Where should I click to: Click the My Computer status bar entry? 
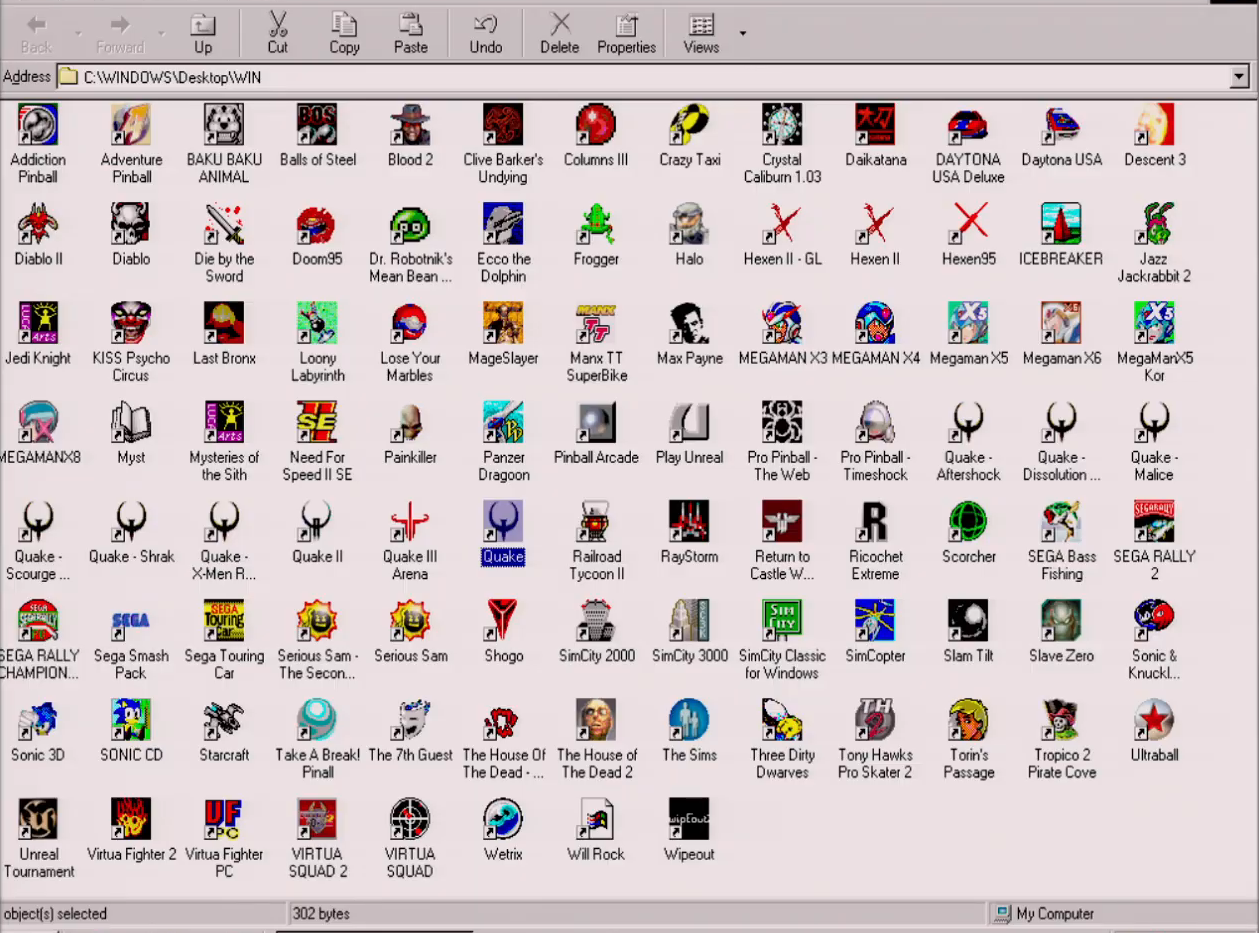[1044, 914]
